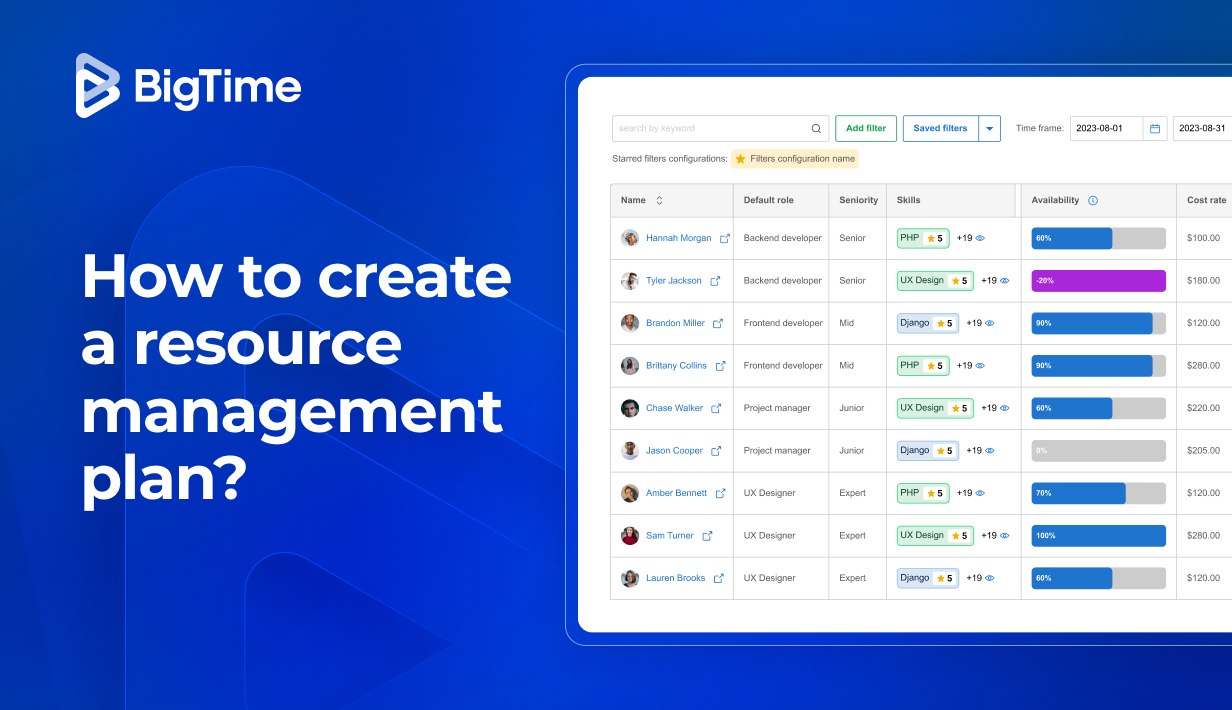Image resolution: width=1232 pixels, height=710 pixels.
Task: Click the 2023-08-01 start date field
Action: click(x=1106, y=129)
